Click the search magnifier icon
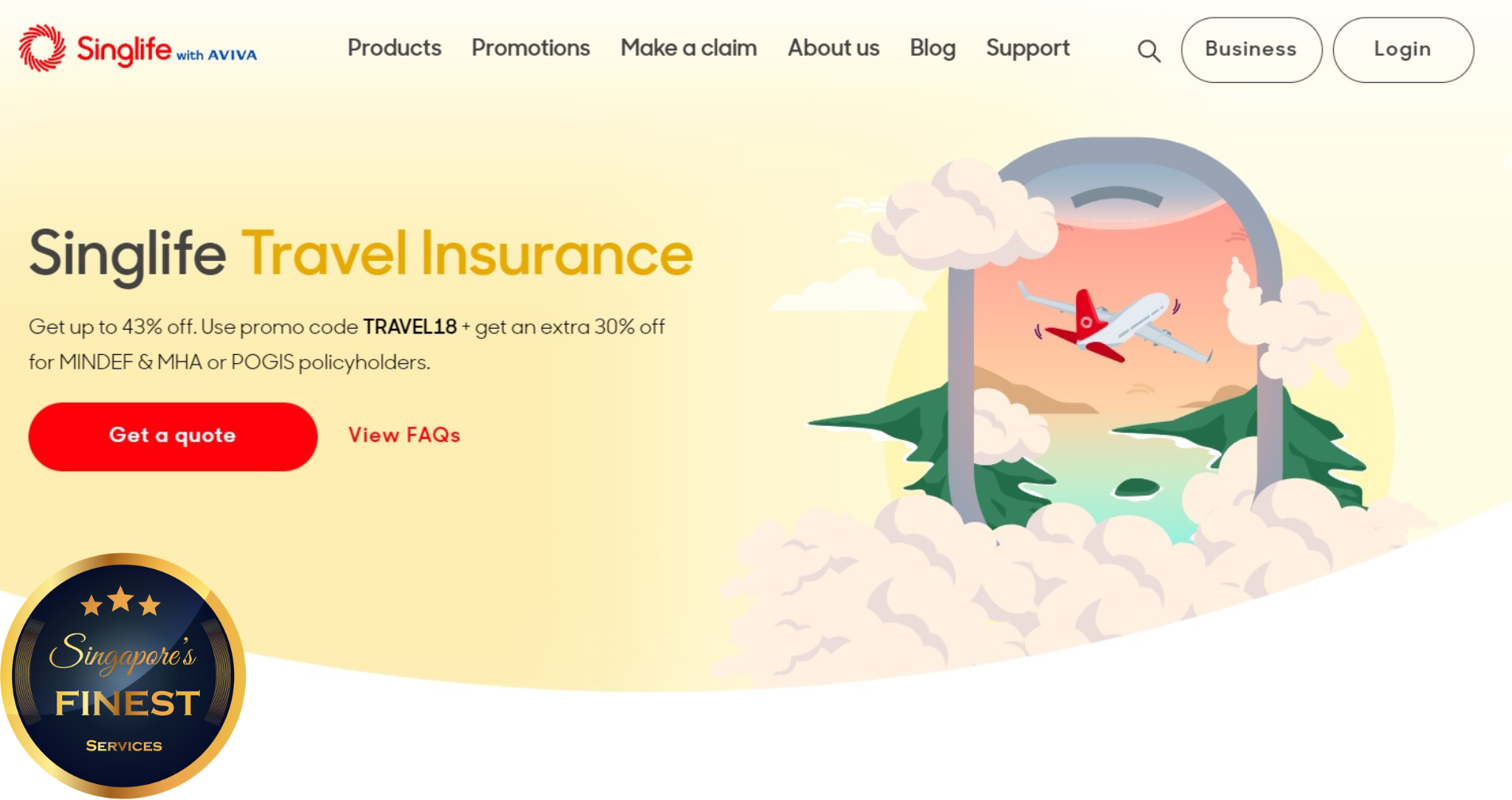The width and height of the screenshot is (1512, 800). click(x=1148, y=51)
